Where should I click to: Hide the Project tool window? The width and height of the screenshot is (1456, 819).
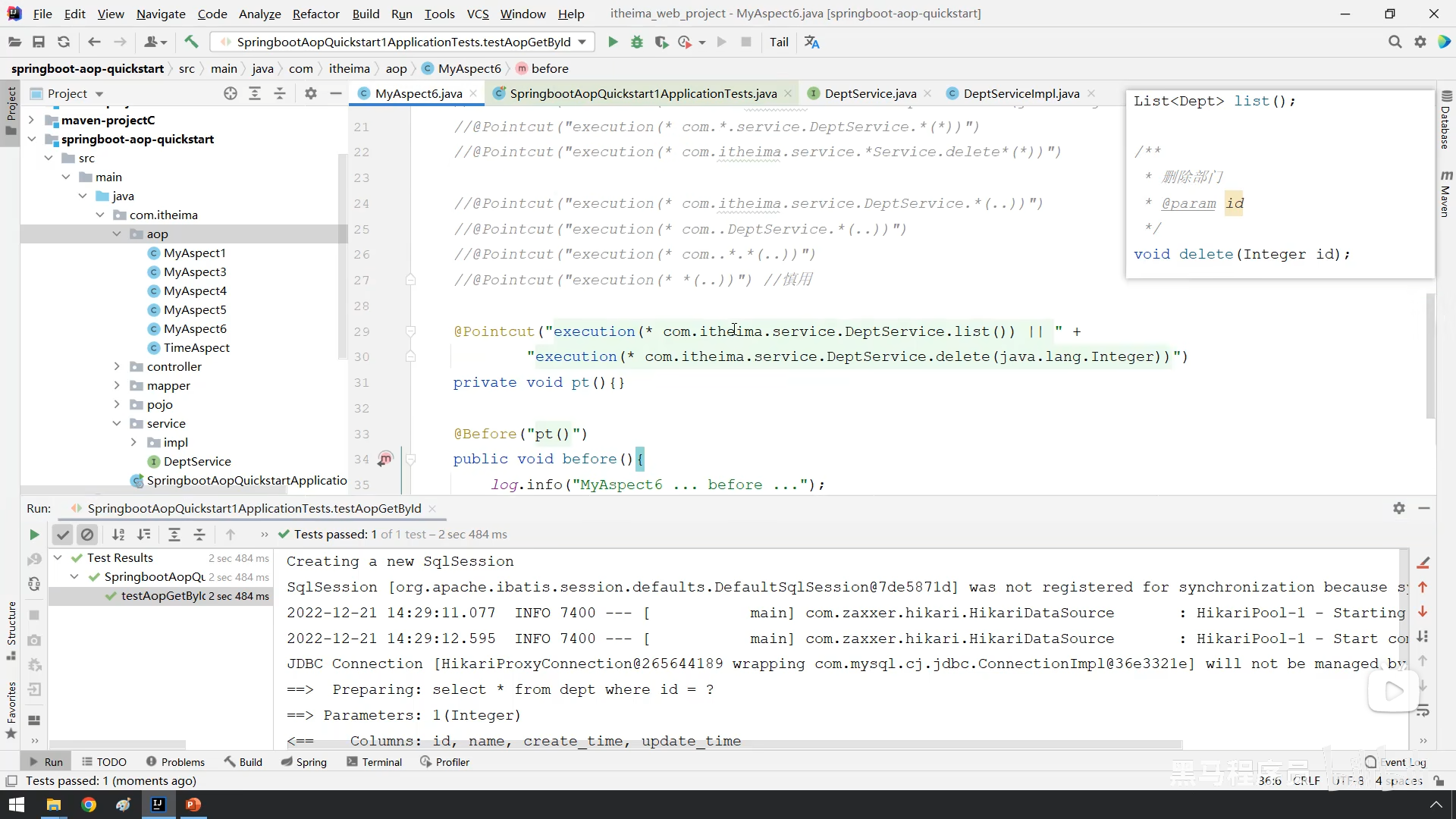click(x=336, y=93)
